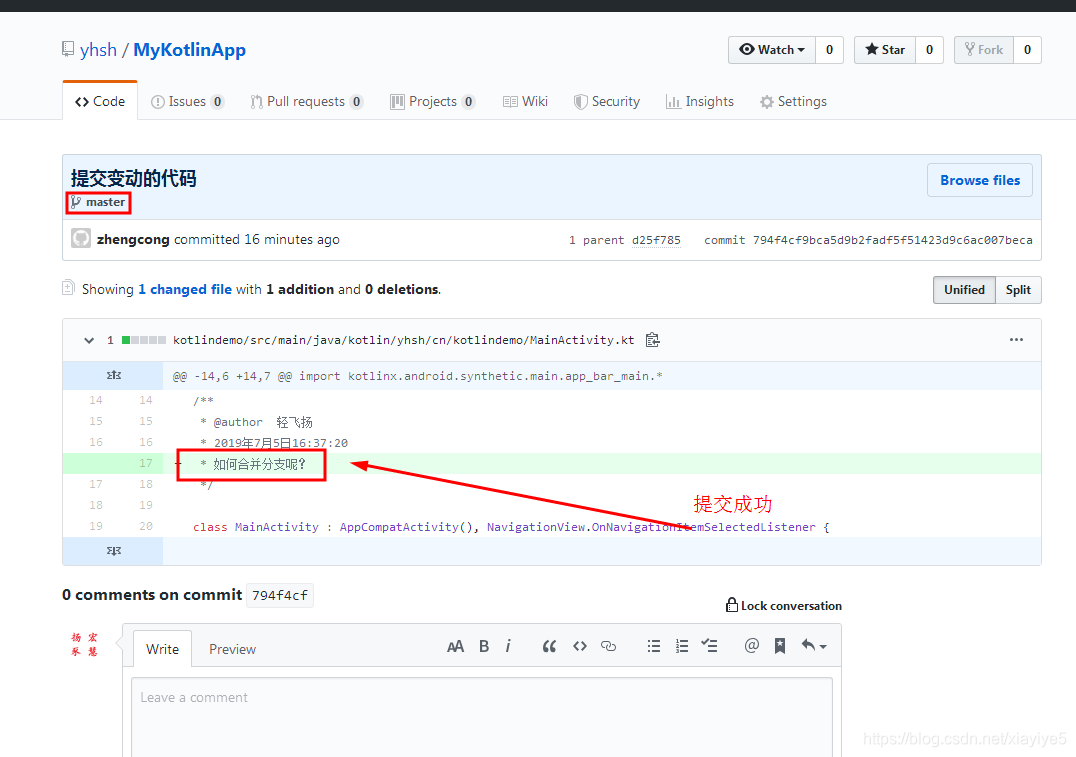Reference an issue with the bookmark icon
Screen dimensions: 1076x757
(780, 646)
